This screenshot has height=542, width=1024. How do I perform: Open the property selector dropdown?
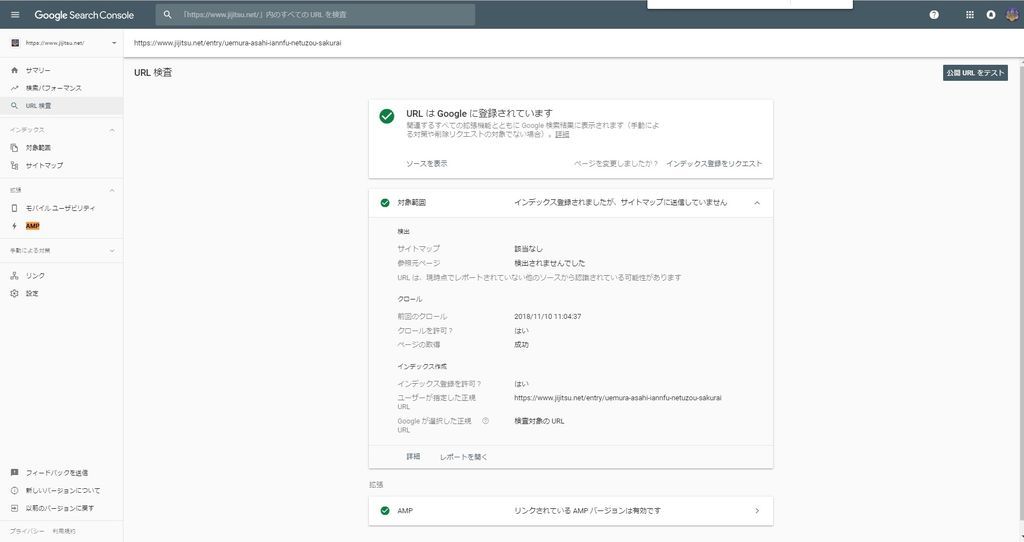click(114, 43)
